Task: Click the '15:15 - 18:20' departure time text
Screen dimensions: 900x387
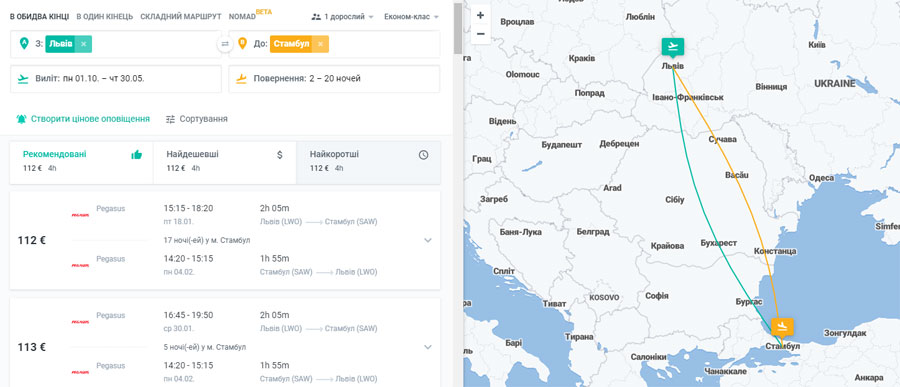Action: (x=188, y=208)
